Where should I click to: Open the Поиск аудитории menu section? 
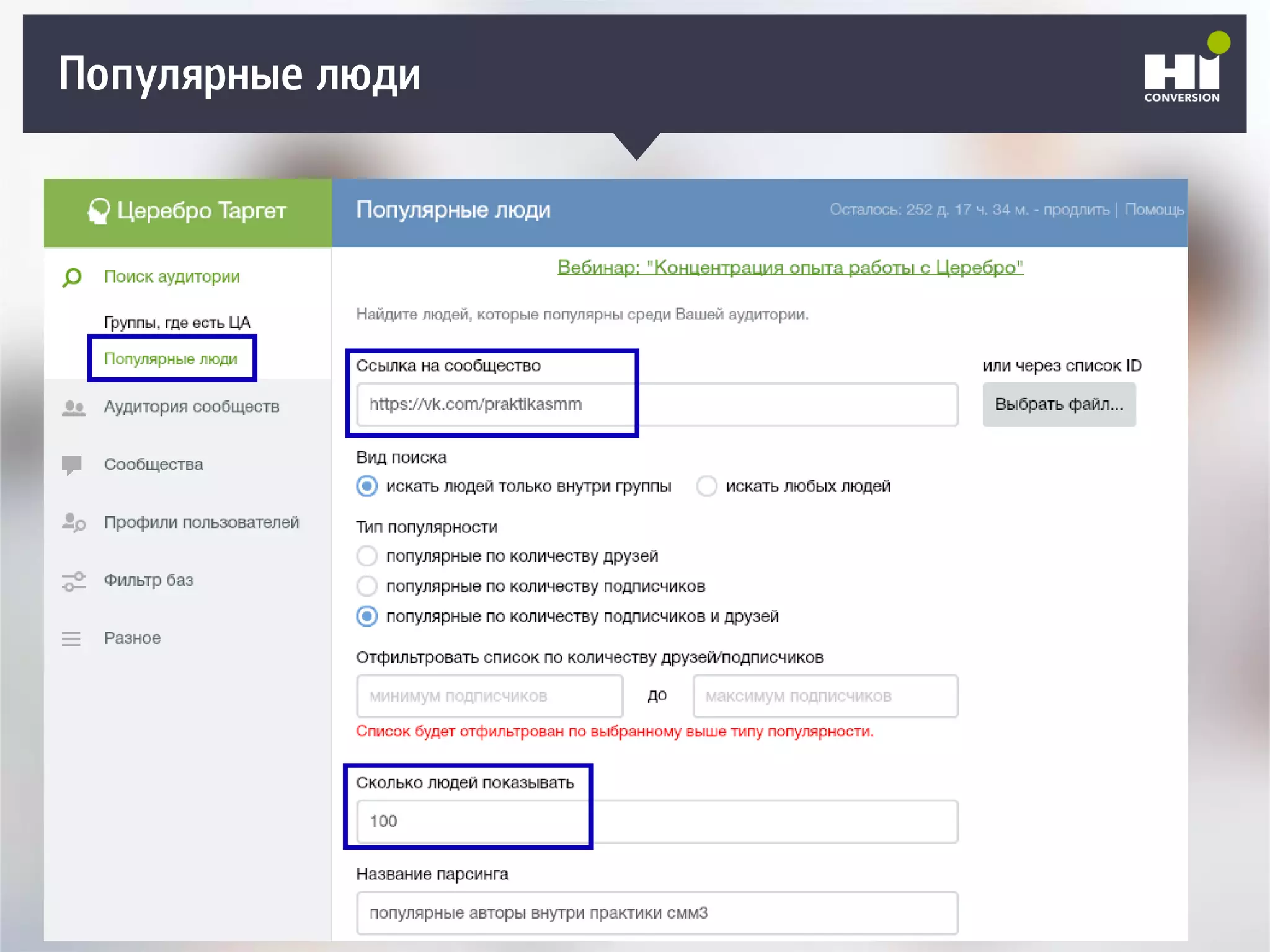tap(172, 276)
